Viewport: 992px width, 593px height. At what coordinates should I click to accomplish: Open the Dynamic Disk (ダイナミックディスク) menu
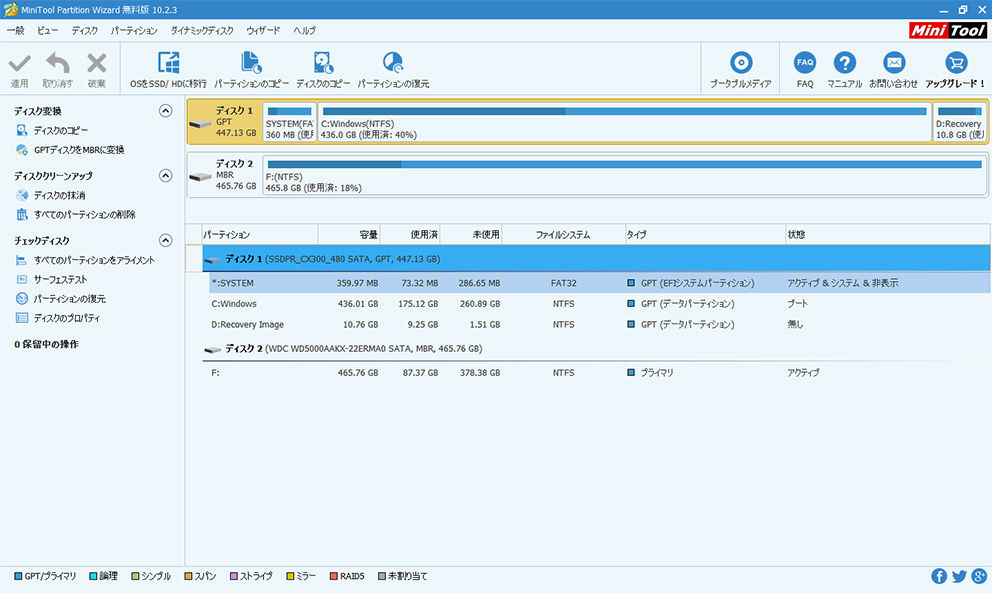click(x=202, y=30)
